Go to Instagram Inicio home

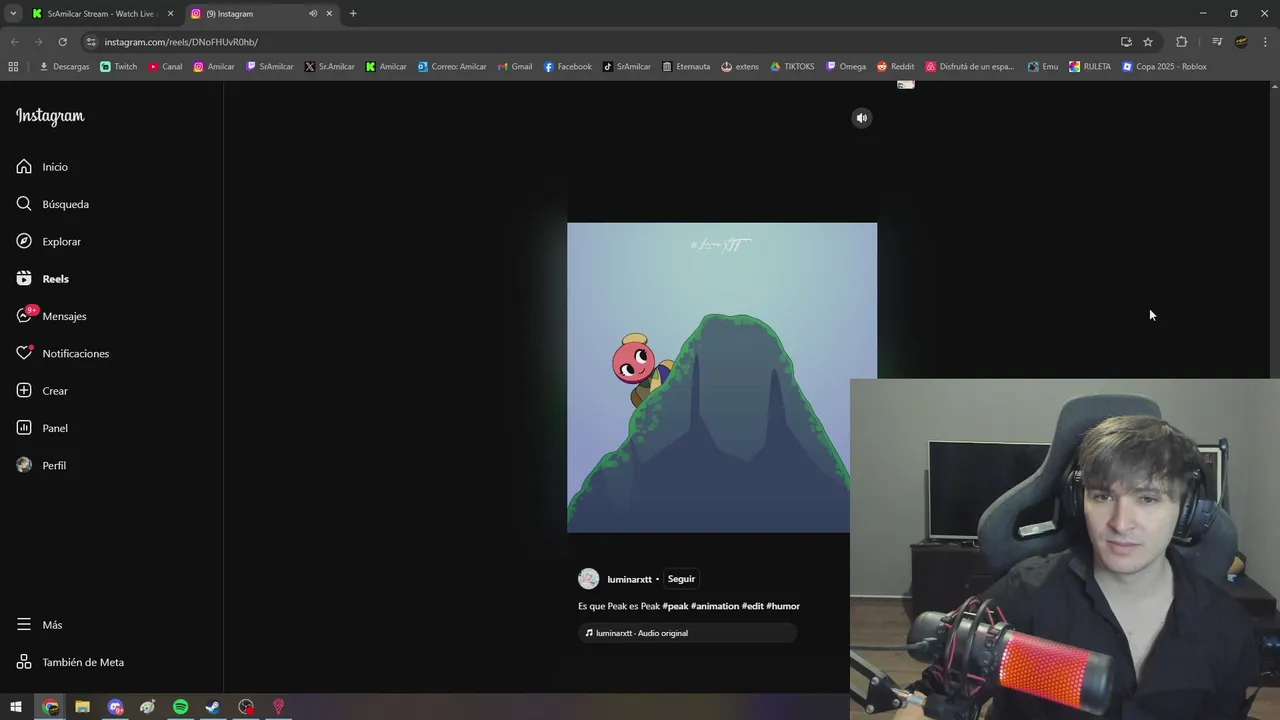[x=42, y=167]
